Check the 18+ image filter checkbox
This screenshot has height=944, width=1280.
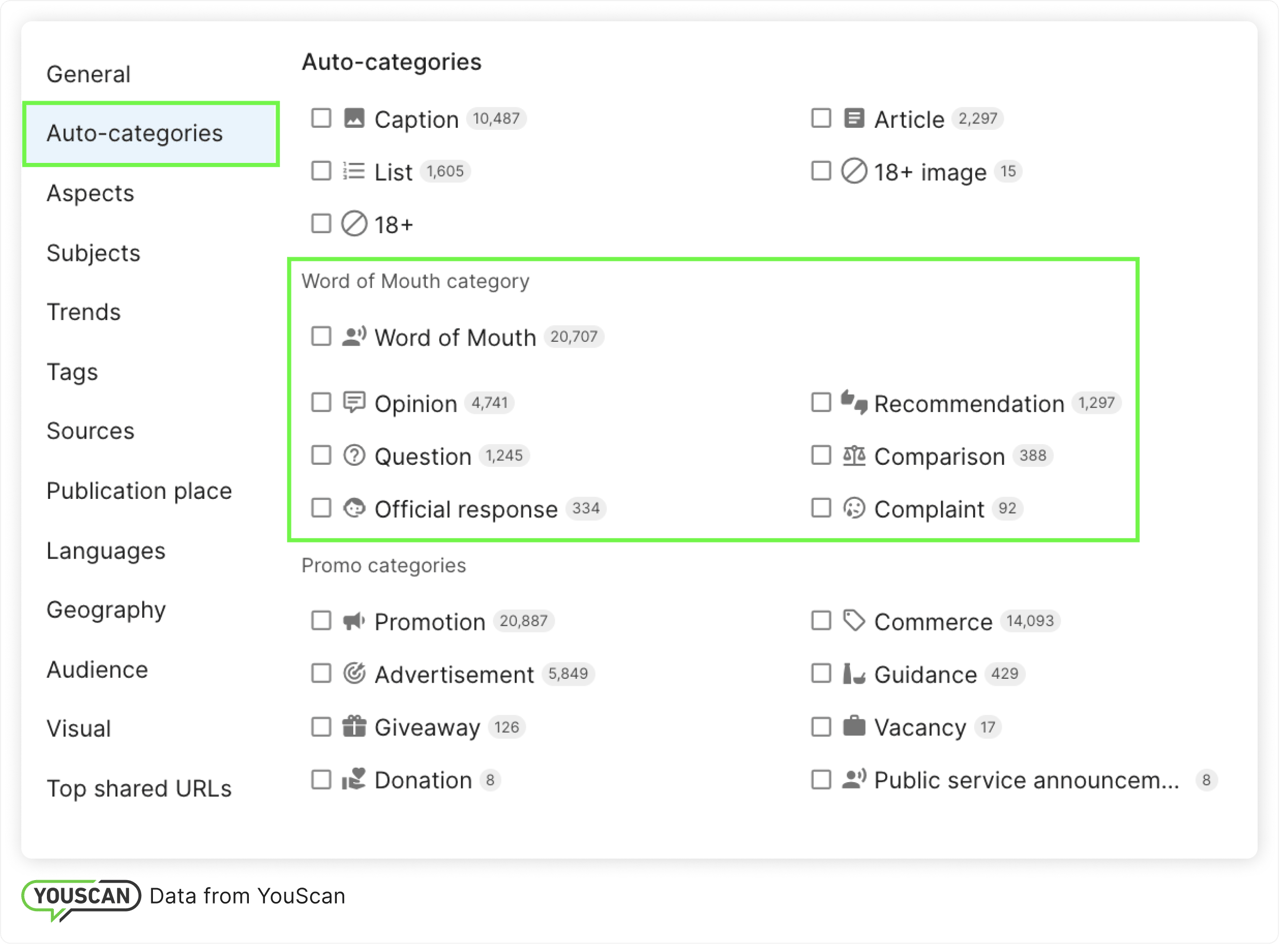point(821,171)
